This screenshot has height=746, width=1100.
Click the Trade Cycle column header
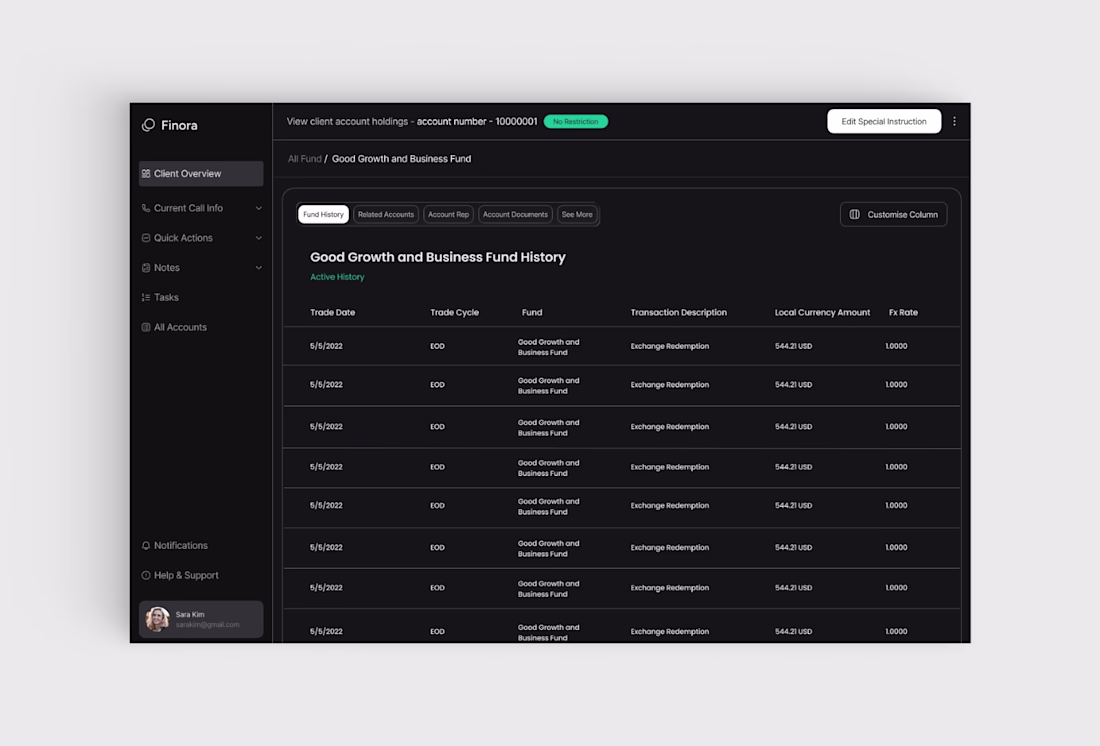coord(455,312)
